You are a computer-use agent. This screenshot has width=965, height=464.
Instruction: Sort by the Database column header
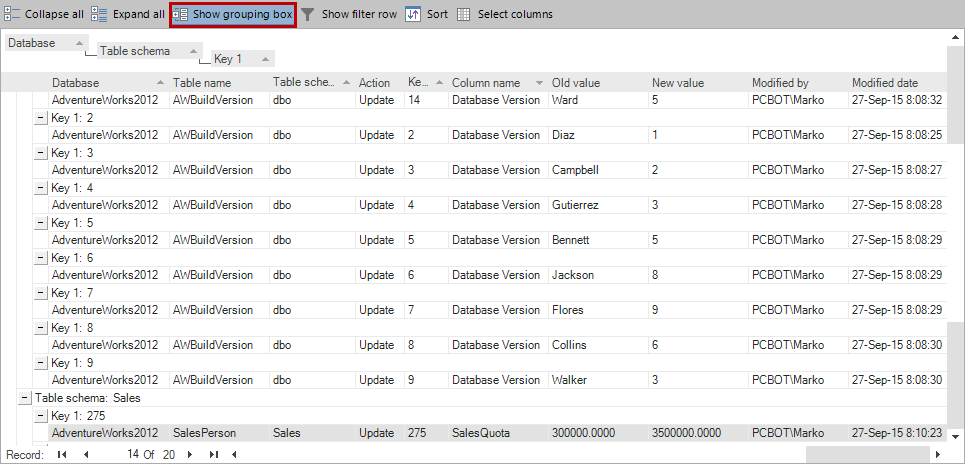tap(109, 82)
